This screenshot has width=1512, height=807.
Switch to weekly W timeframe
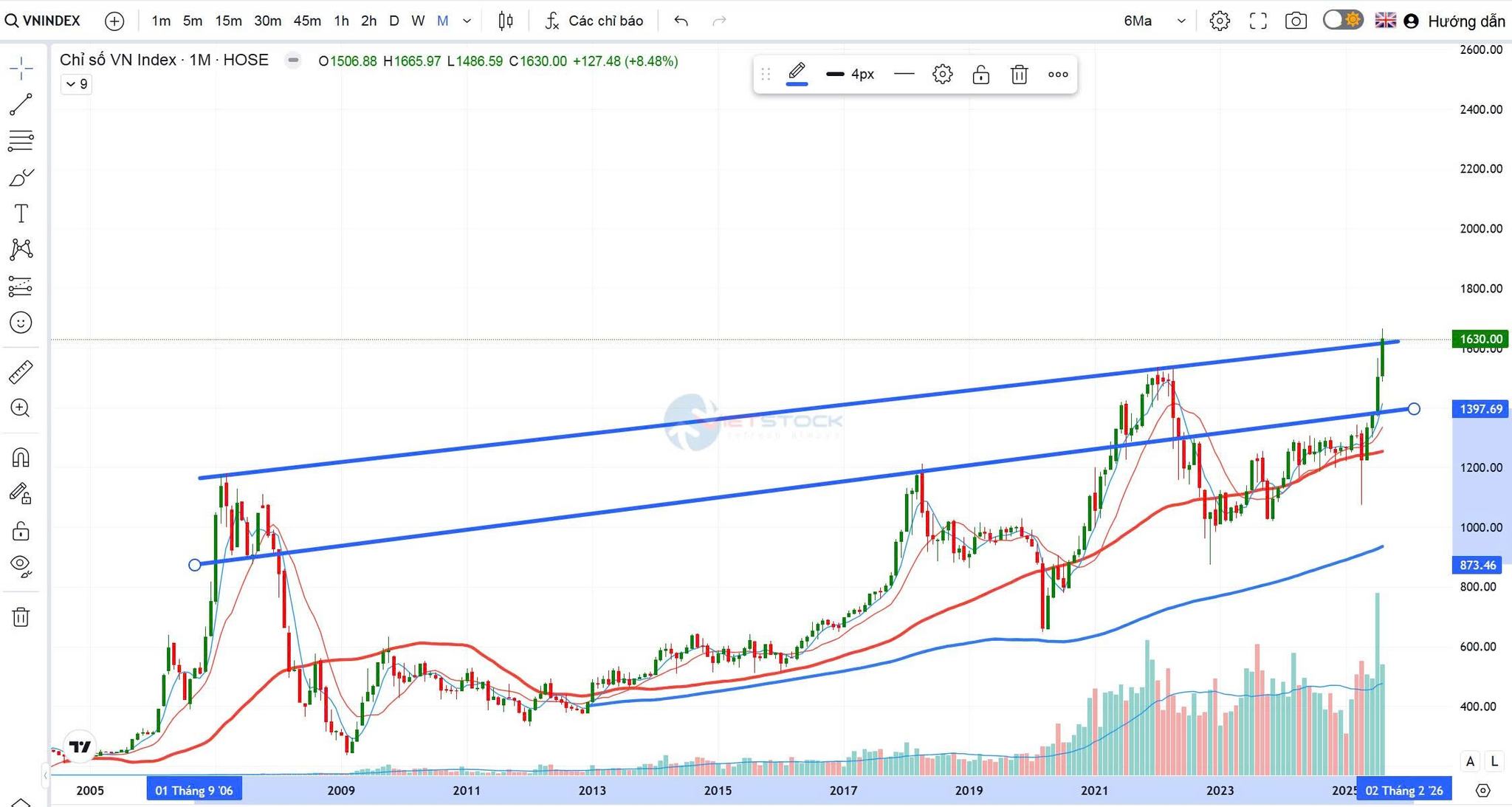click(x=418, y=21)
